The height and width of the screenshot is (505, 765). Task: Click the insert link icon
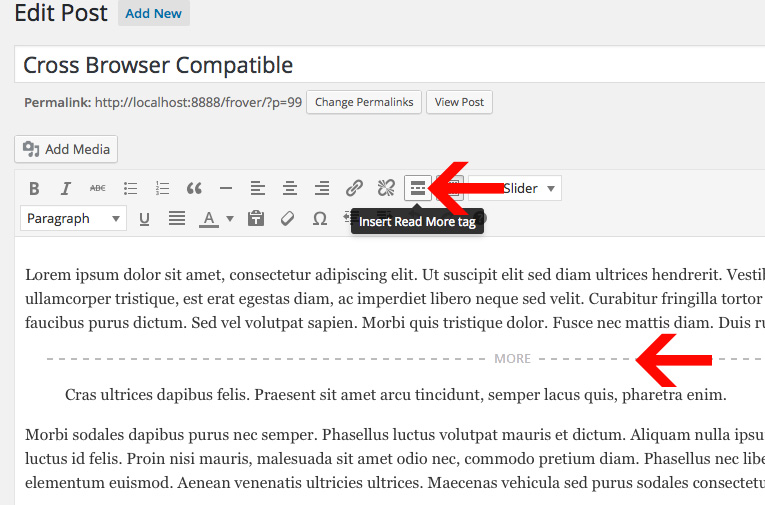(x=354, y=188)
